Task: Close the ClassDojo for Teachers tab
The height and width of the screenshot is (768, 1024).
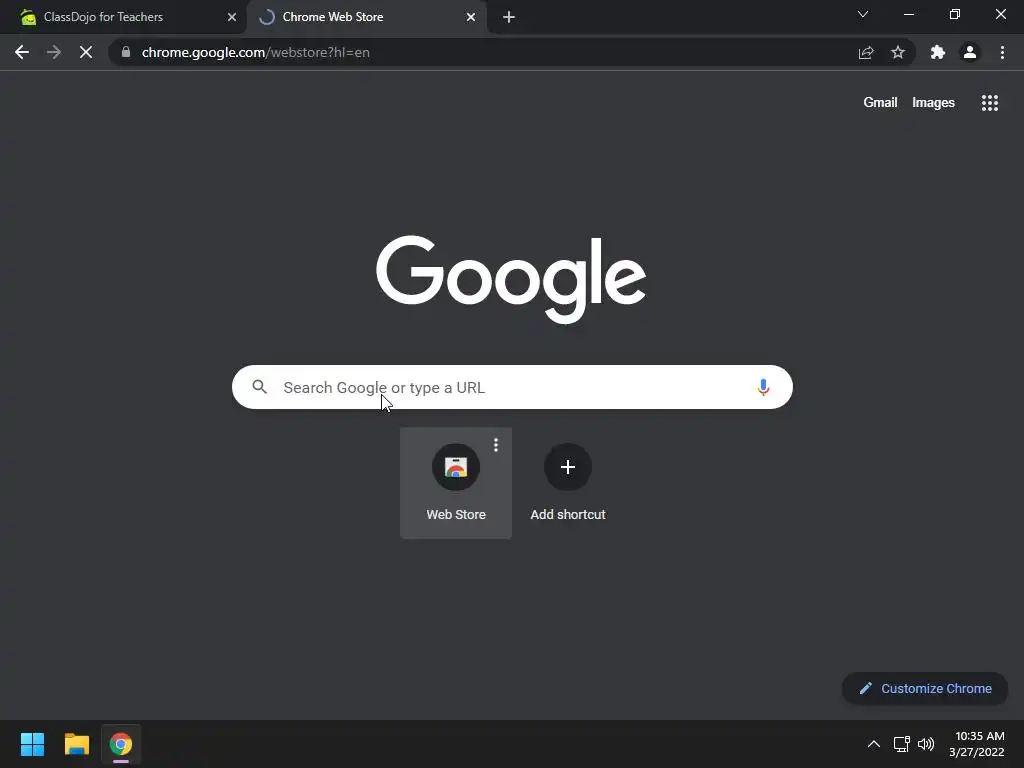Action: 232,17
